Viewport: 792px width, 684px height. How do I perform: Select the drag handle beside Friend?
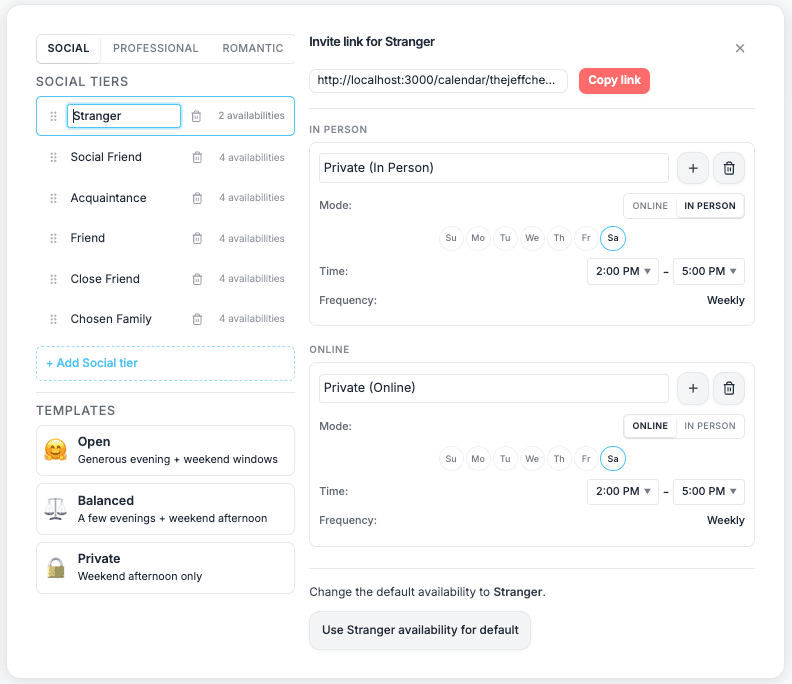54,238
